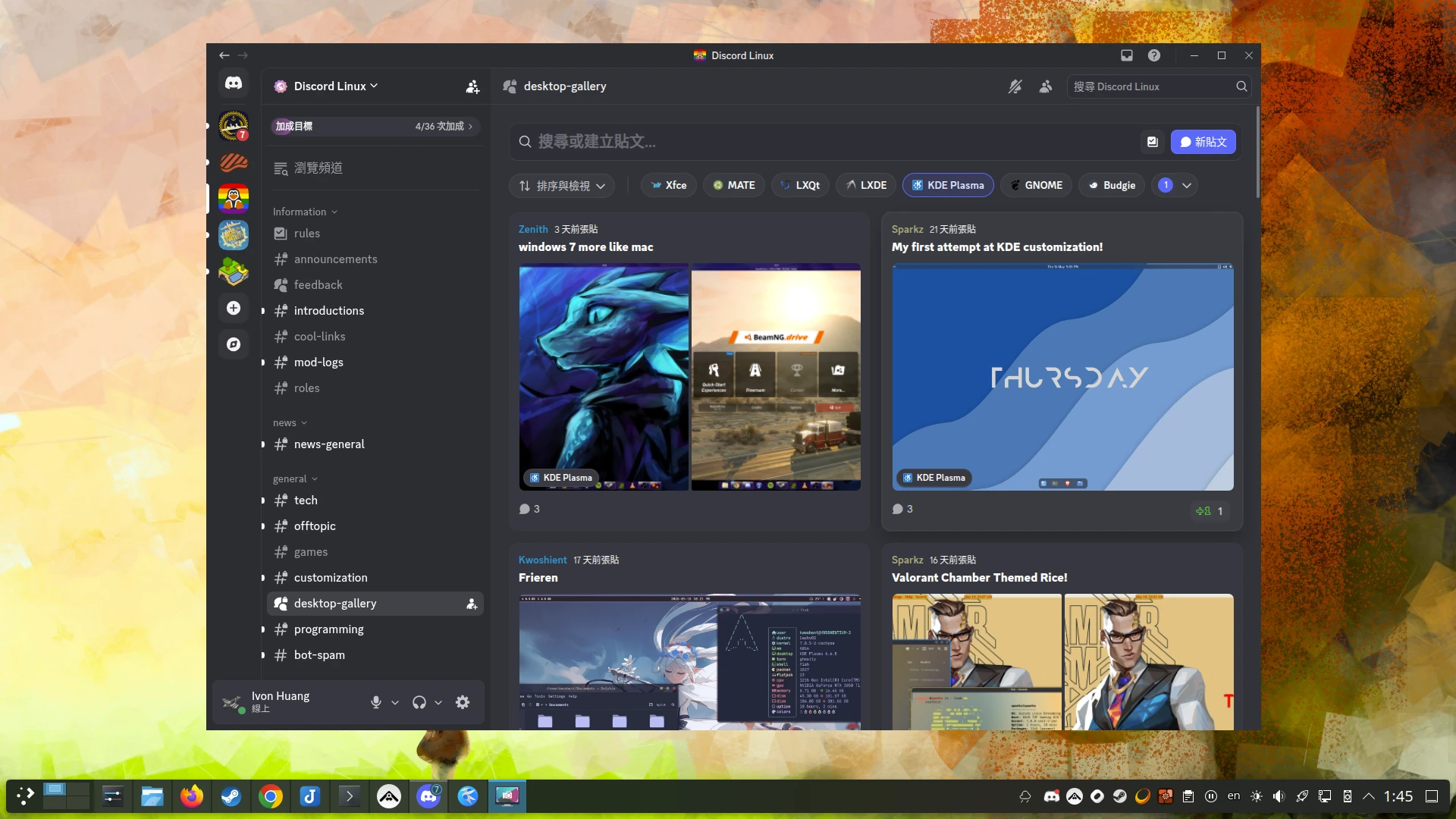Open inbox icon in title bar
Screen dimensions: 1456x819
(x=1127, y=55)
